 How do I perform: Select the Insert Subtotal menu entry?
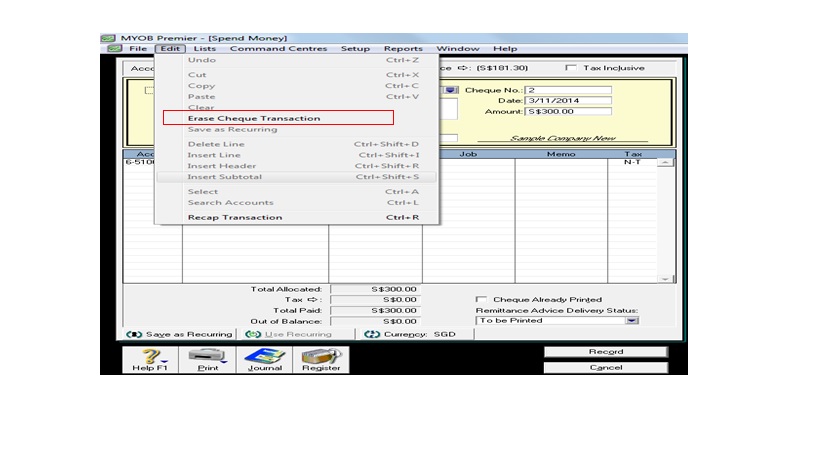pos(297,177)
